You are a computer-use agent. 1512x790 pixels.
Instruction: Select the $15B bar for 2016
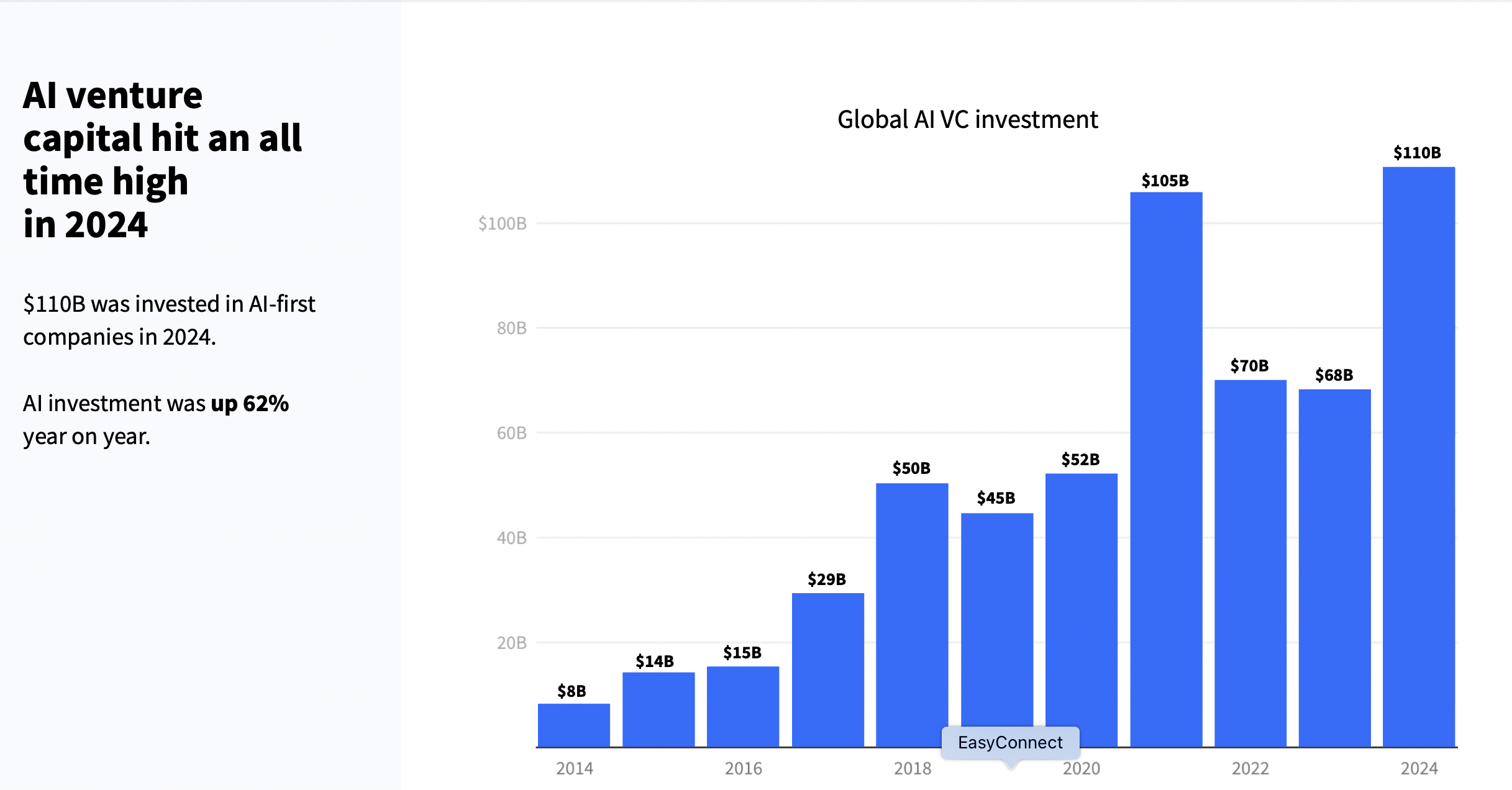click(x=743, y=706)
